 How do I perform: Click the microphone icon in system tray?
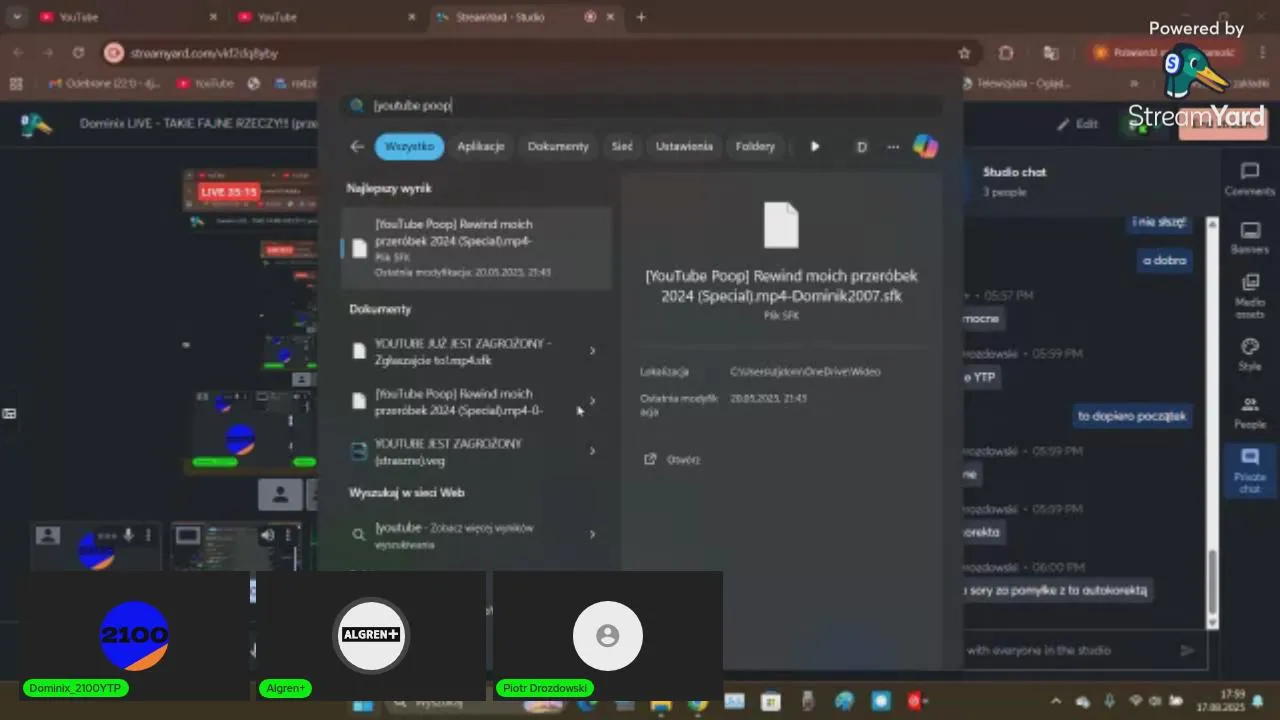tap(1108, 701)
